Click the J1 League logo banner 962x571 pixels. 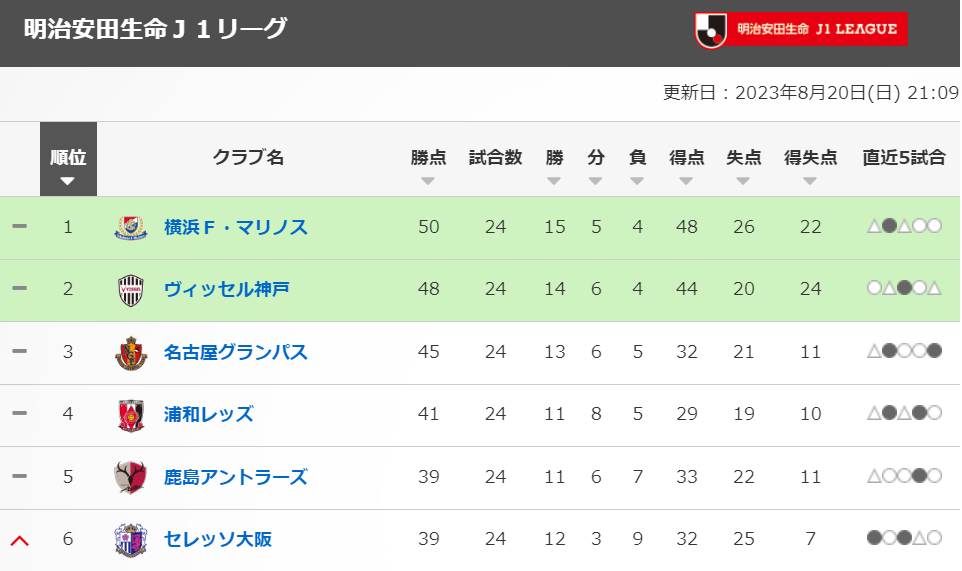pyautogui.click(x=801, y=30)
